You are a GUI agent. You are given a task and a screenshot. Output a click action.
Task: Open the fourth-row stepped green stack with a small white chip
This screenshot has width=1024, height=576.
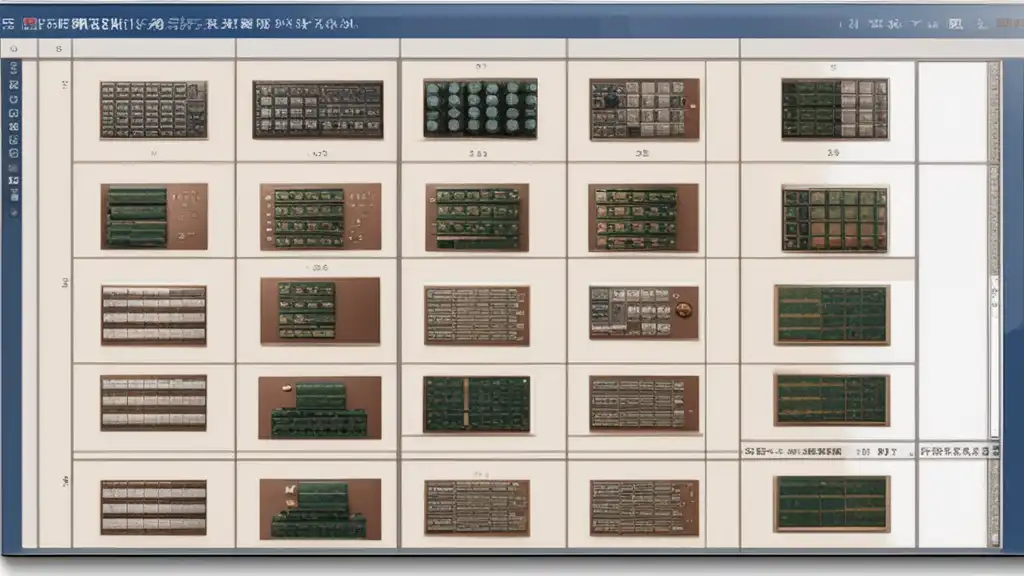click(319, 408)
